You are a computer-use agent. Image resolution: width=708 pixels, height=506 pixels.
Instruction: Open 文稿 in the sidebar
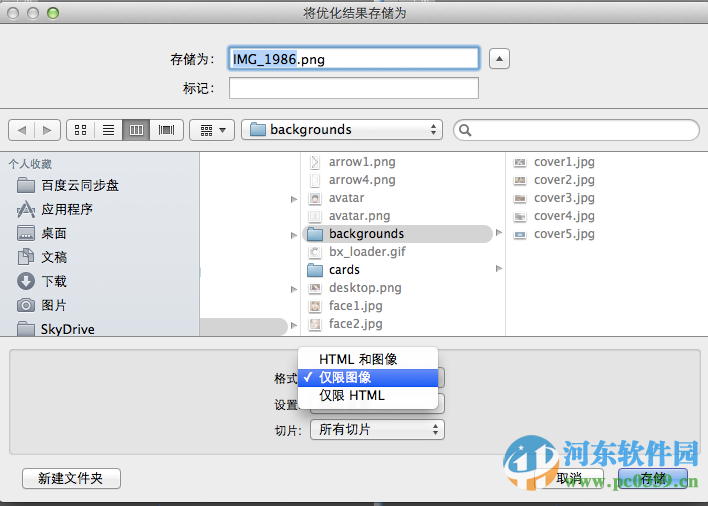[x=42, y=257]
